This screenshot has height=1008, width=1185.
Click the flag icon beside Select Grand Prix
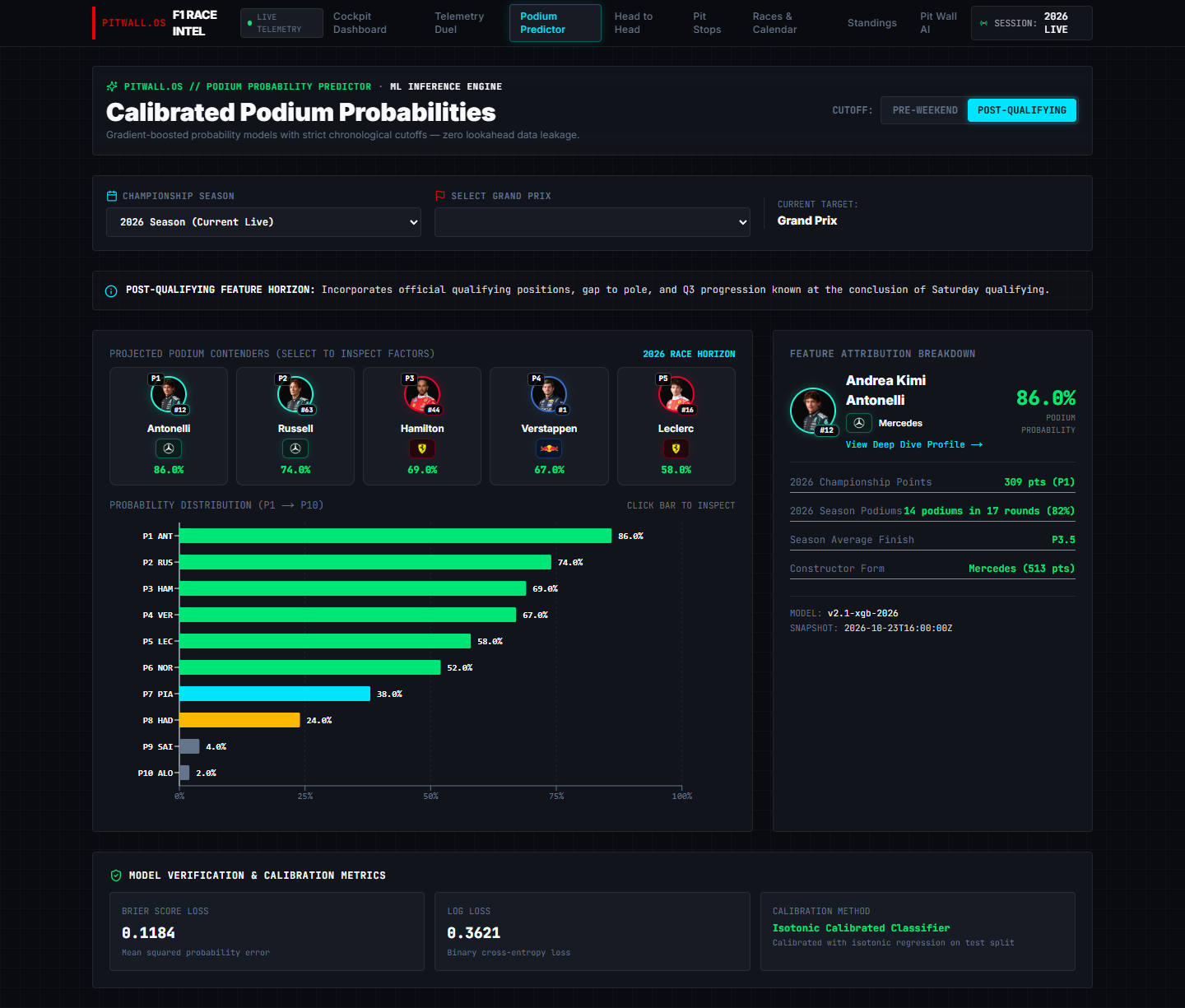(x=440, y=196)
